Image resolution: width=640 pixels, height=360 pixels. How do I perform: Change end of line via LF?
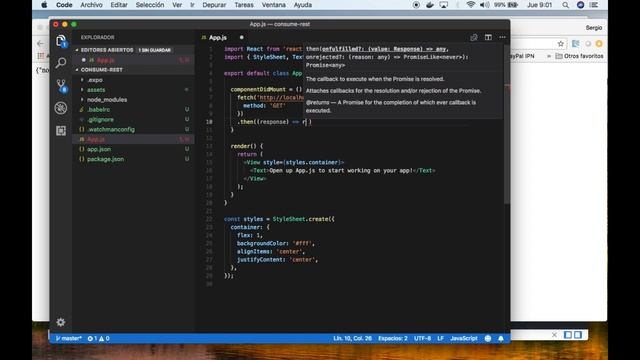(440, 338)
